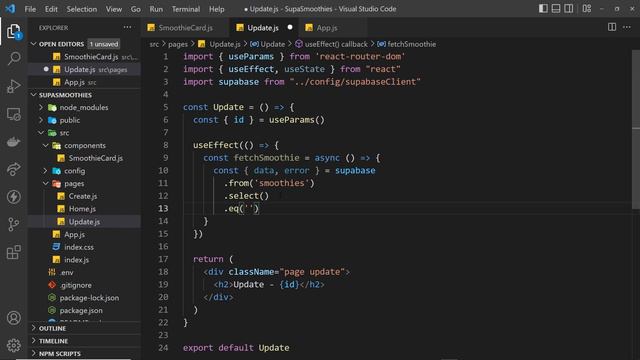
Task: Click unsaved dot on Update.js tab
Action: 290,27
